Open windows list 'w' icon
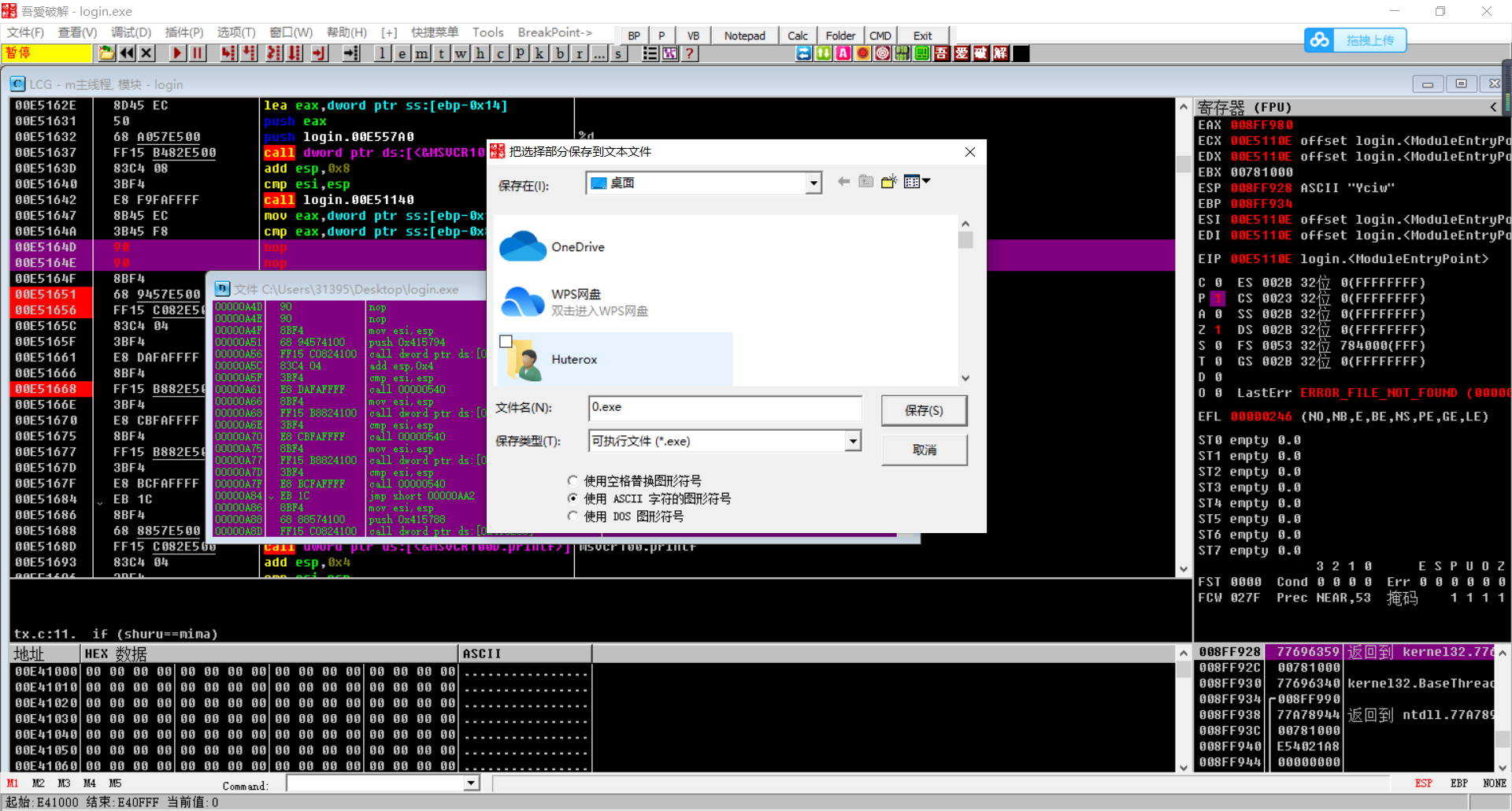Image resolution: width=1512 pixels, height=811 pixels. (x=461, y=54)
